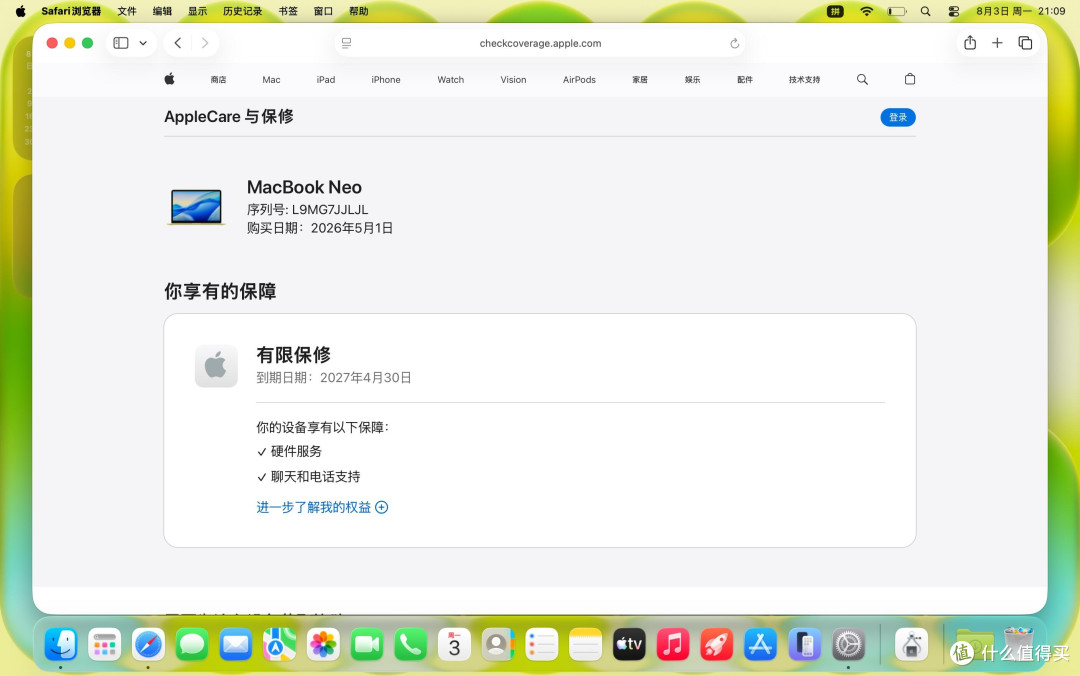
Task: Open the Share sheet
Action: 970,43
